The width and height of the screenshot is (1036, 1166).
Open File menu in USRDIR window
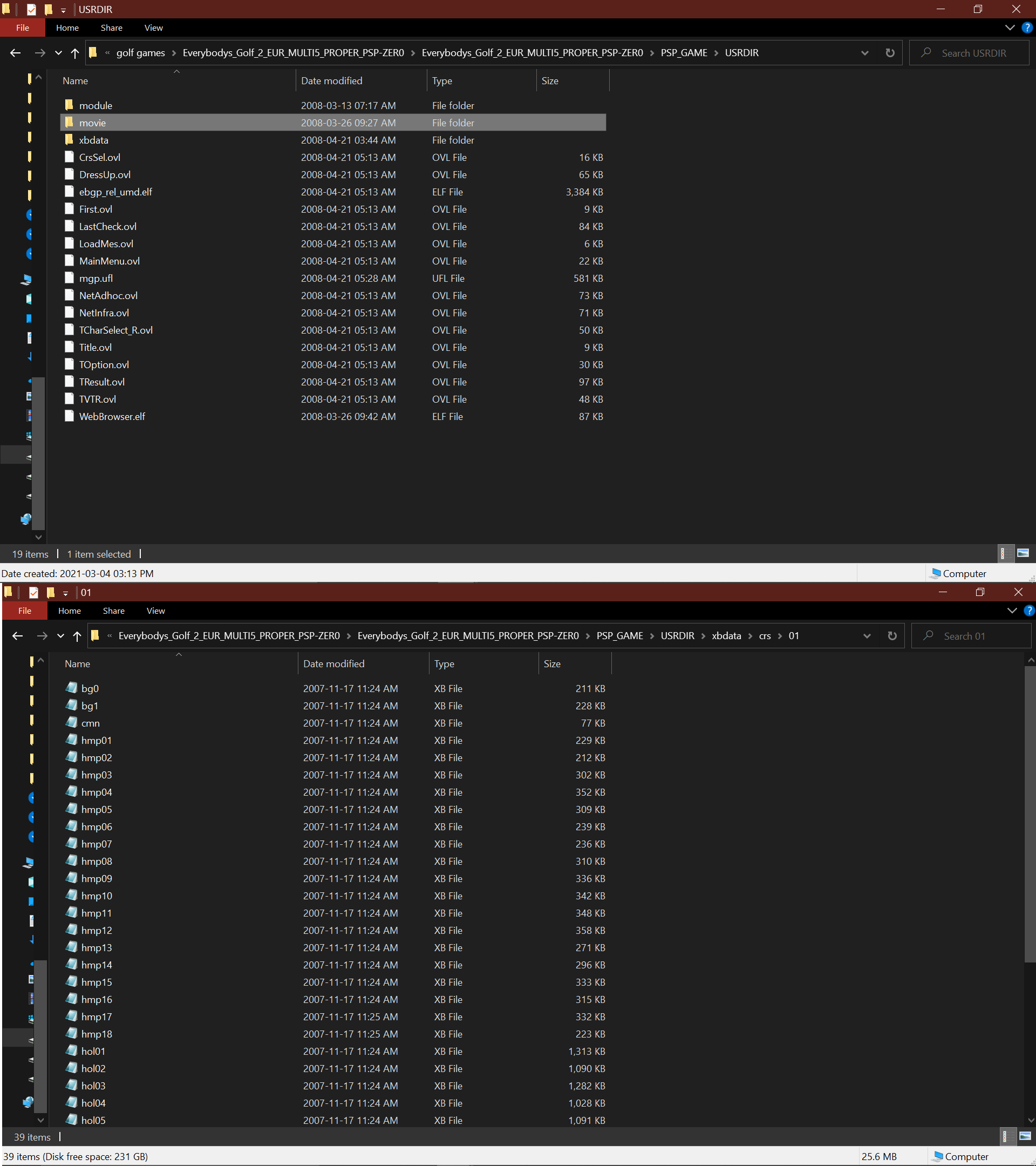[x=23, y=28]
